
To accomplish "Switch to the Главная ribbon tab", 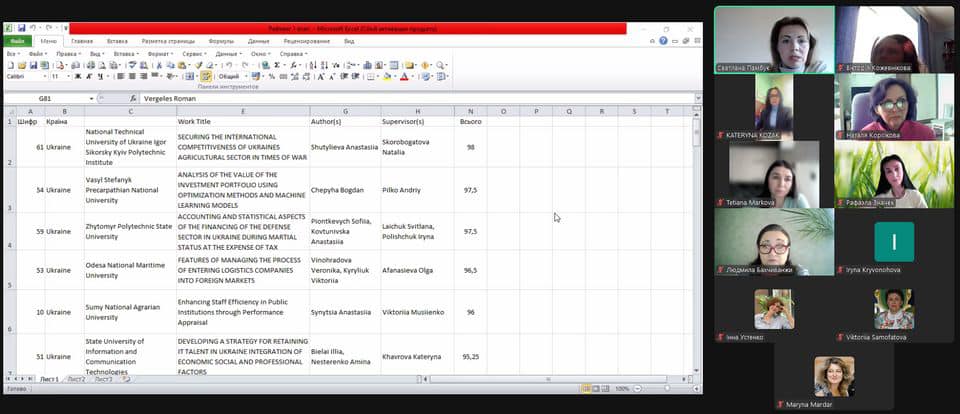I will pos(82,41).
